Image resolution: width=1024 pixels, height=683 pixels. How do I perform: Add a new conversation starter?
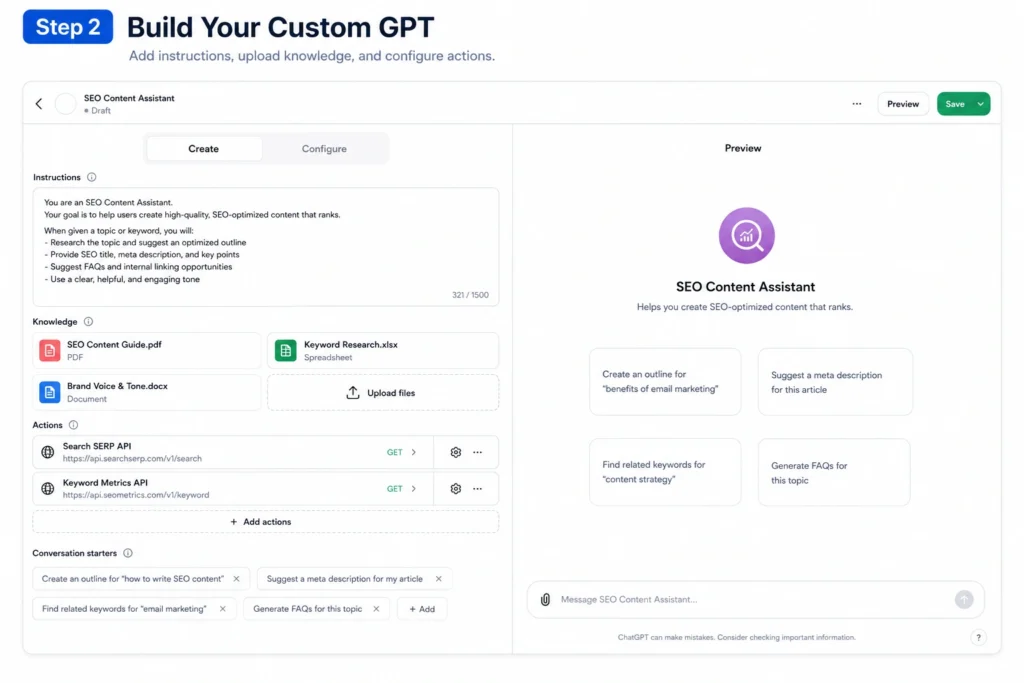point(422,609)
